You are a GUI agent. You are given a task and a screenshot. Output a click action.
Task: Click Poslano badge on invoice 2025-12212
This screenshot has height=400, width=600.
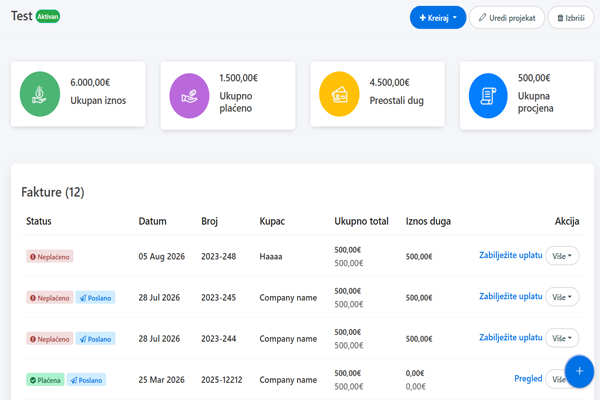86,380
